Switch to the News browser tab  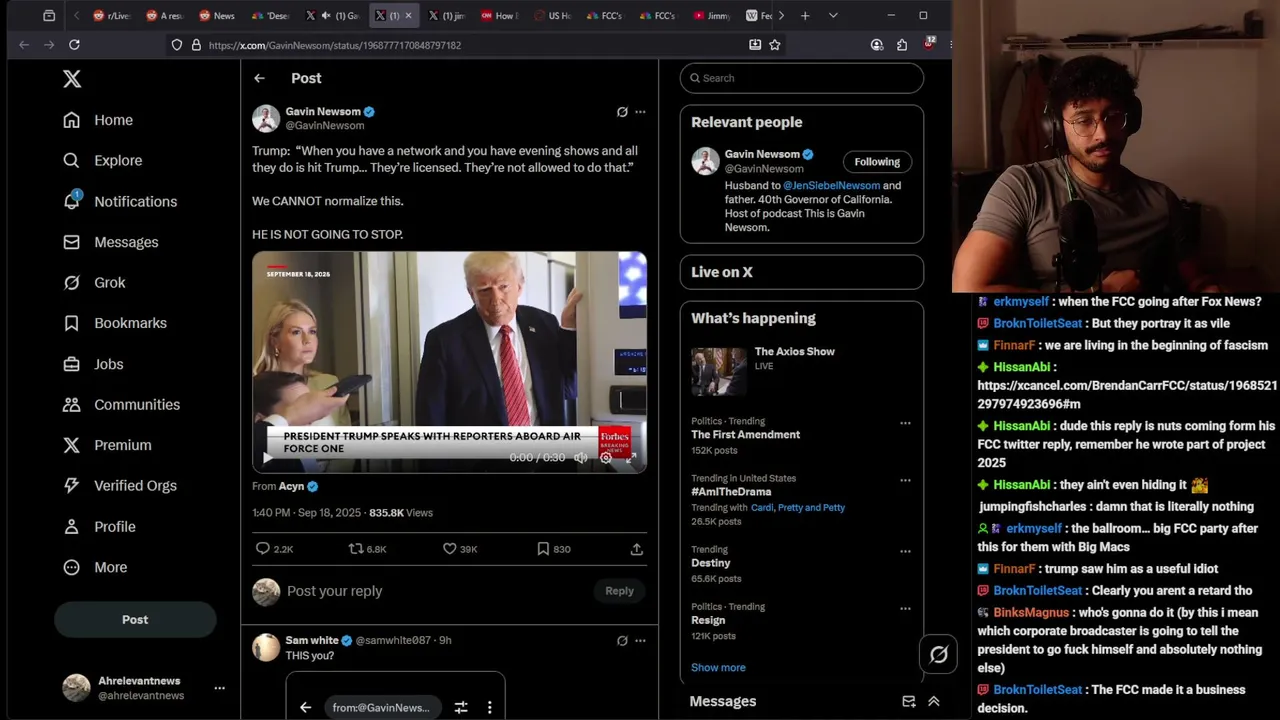tap(216, 16)
